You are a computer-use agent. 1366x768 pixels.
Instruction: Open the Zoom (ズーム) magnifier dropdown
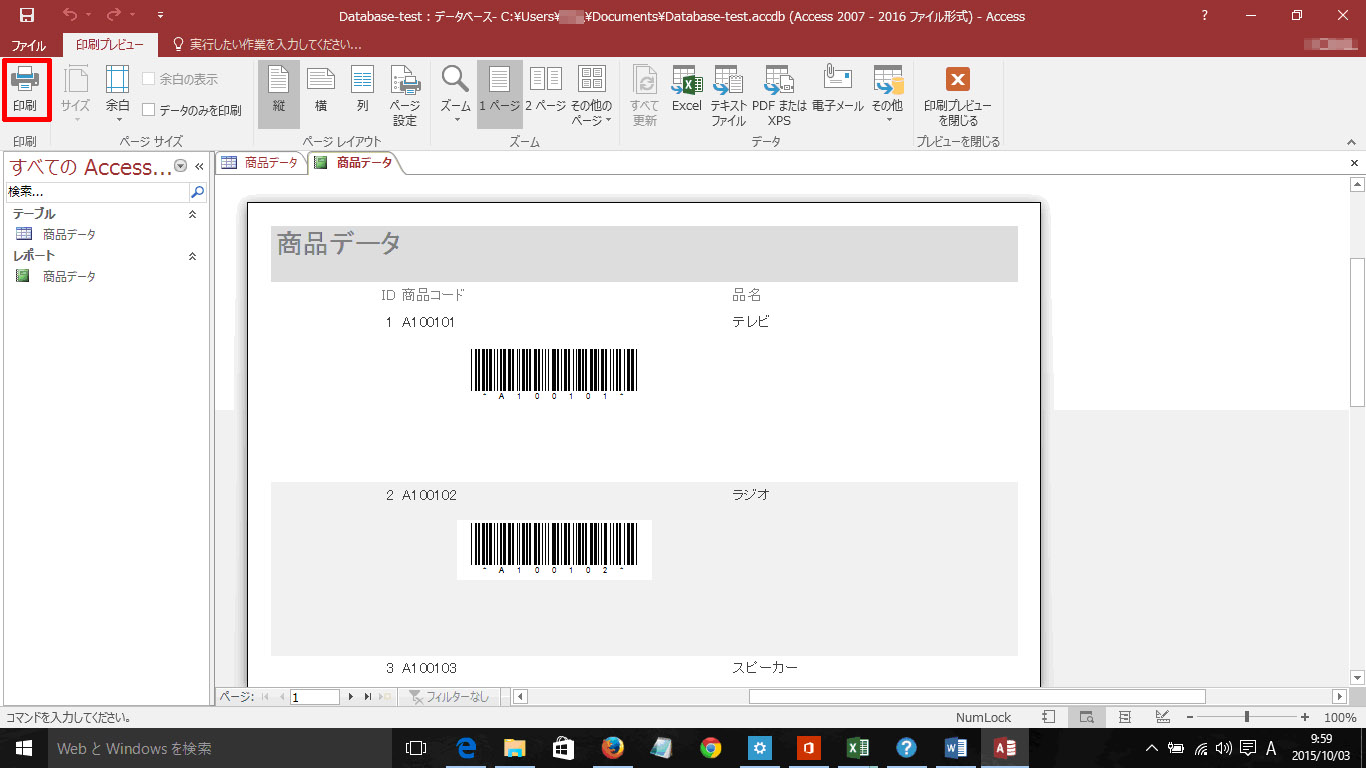[456, 95]
